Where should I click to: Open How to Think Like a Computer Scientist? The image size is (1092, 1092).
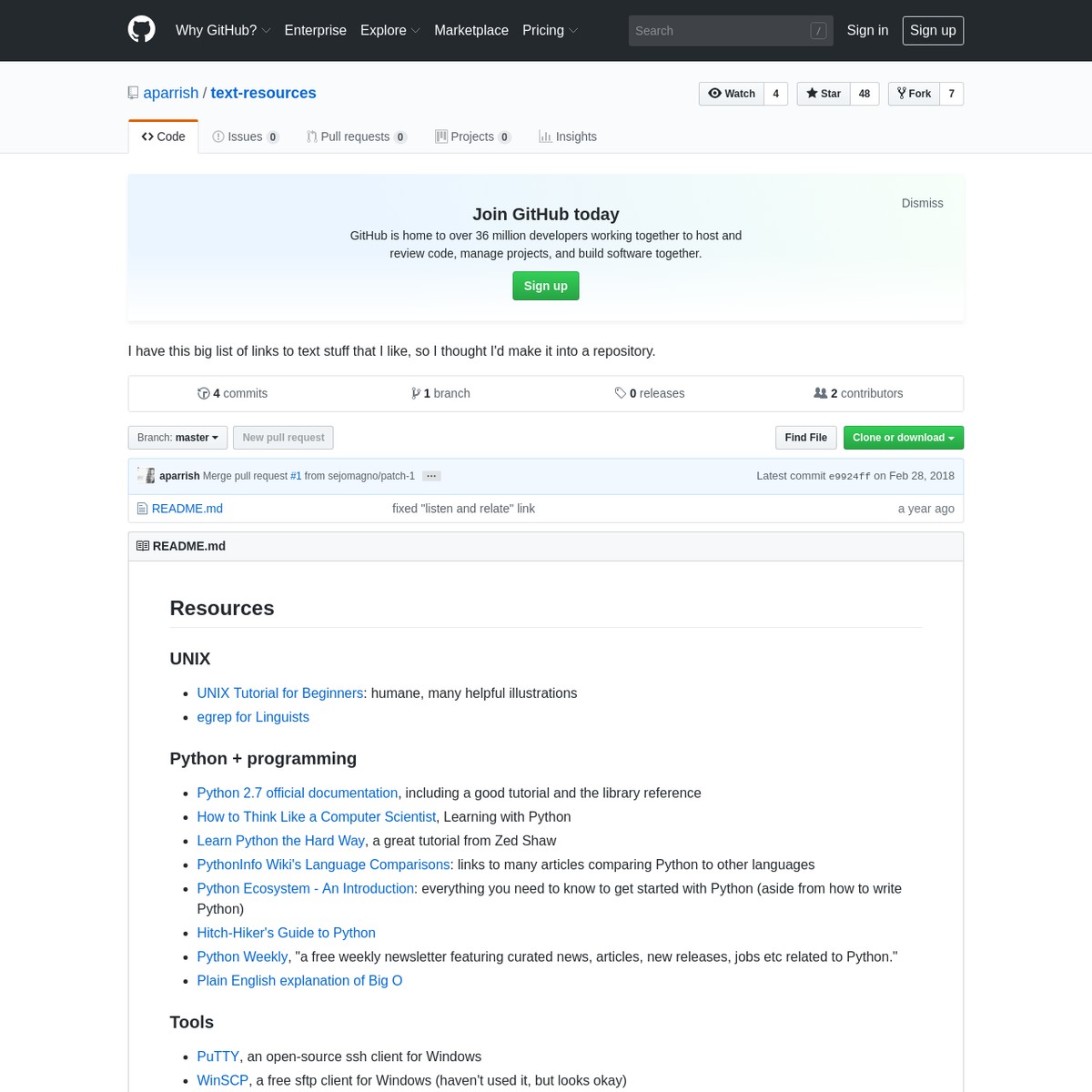[317, 817]
